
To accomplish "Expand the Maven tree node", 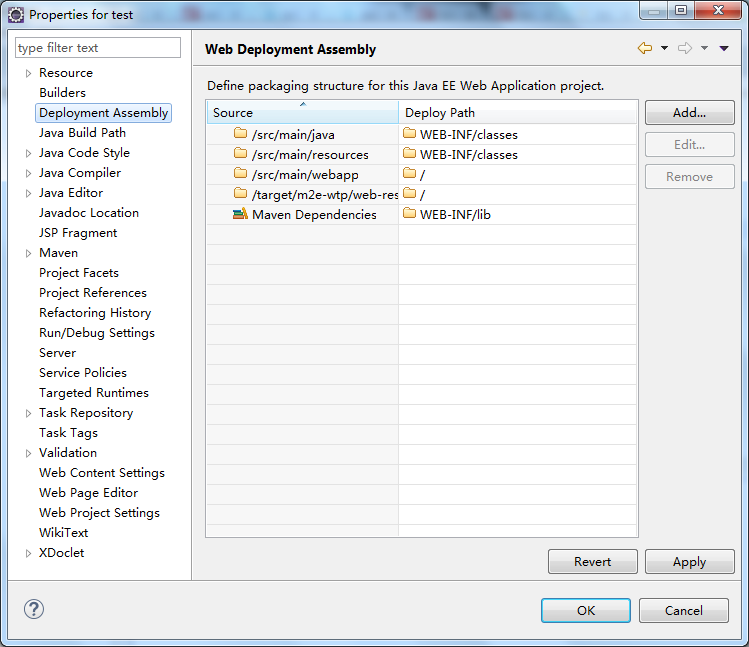I will [x=28, y=253].
